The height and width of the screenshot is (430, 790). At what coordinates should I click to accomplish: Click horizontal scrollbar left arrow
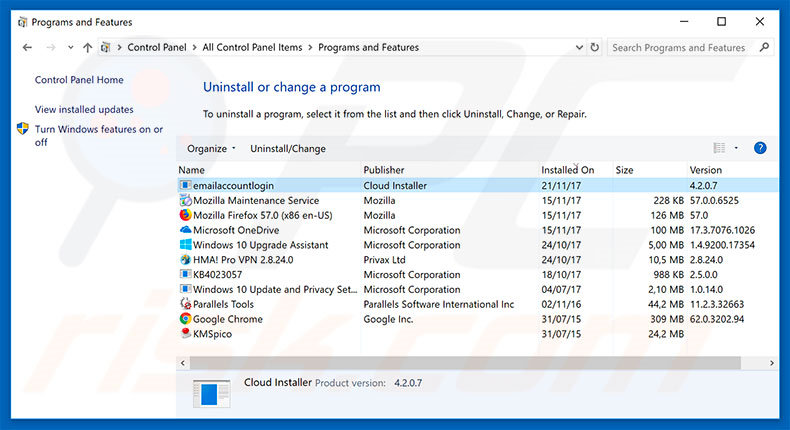pos(182,363)
